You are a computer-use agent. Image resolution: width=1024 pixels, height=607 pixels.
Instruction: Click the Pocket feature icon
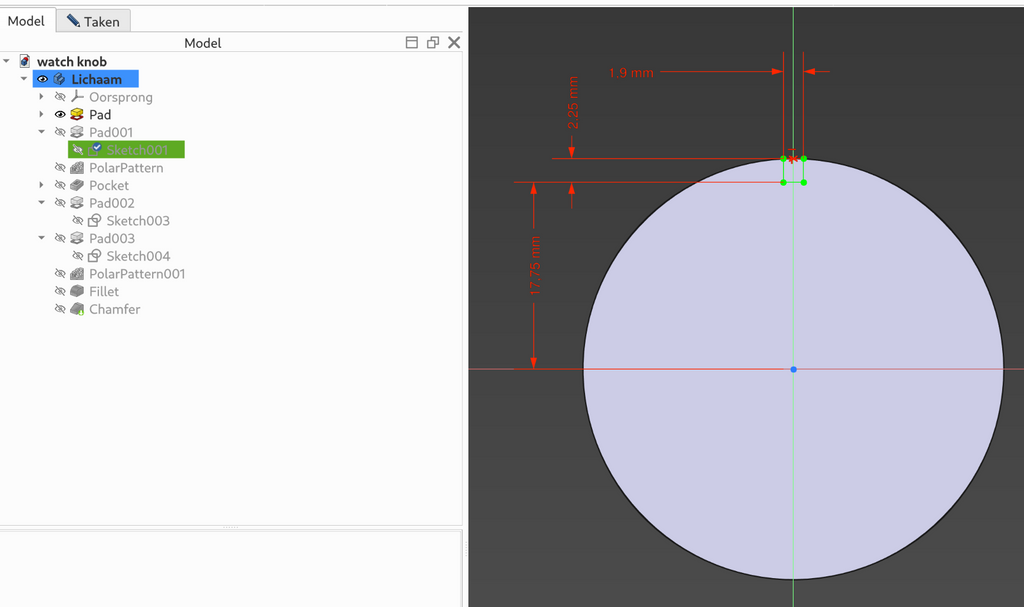click(77, 185)
